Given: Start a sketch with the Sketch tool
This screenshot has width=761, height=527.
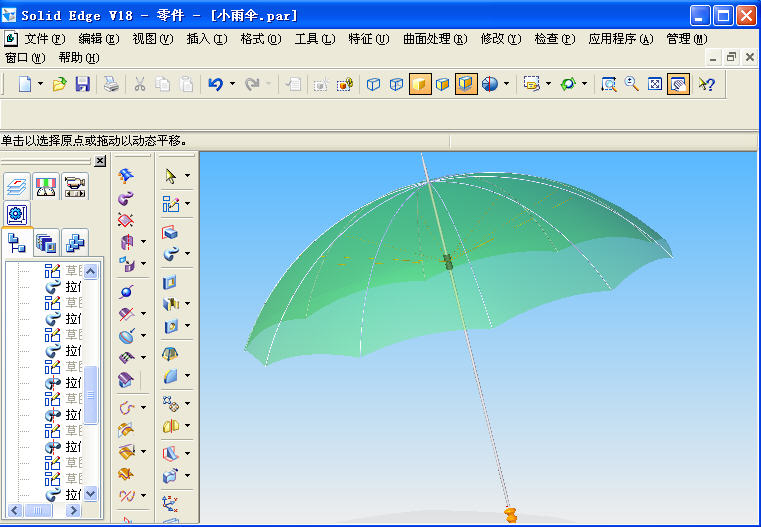Looking at the screenshot, I should [170, 204].
